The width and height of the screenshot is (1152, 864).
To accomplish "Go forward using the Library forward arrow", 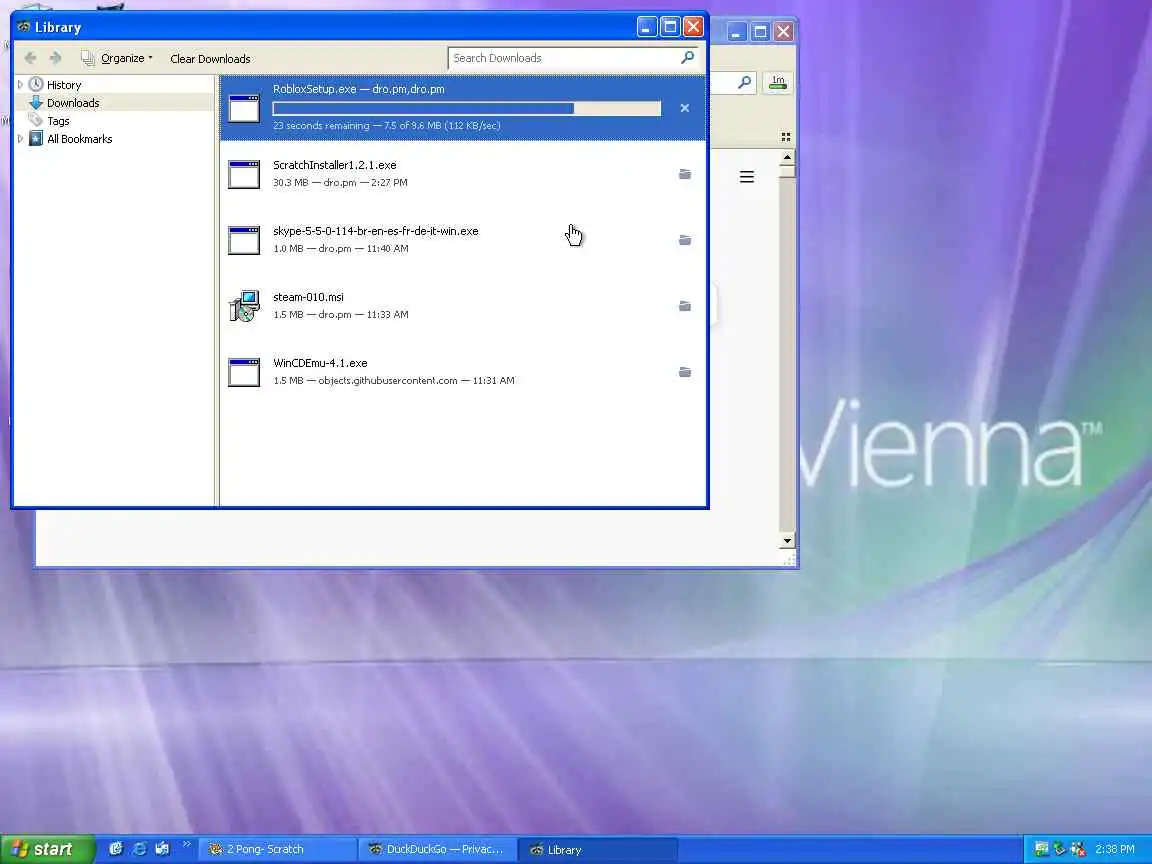I will 55,58.
